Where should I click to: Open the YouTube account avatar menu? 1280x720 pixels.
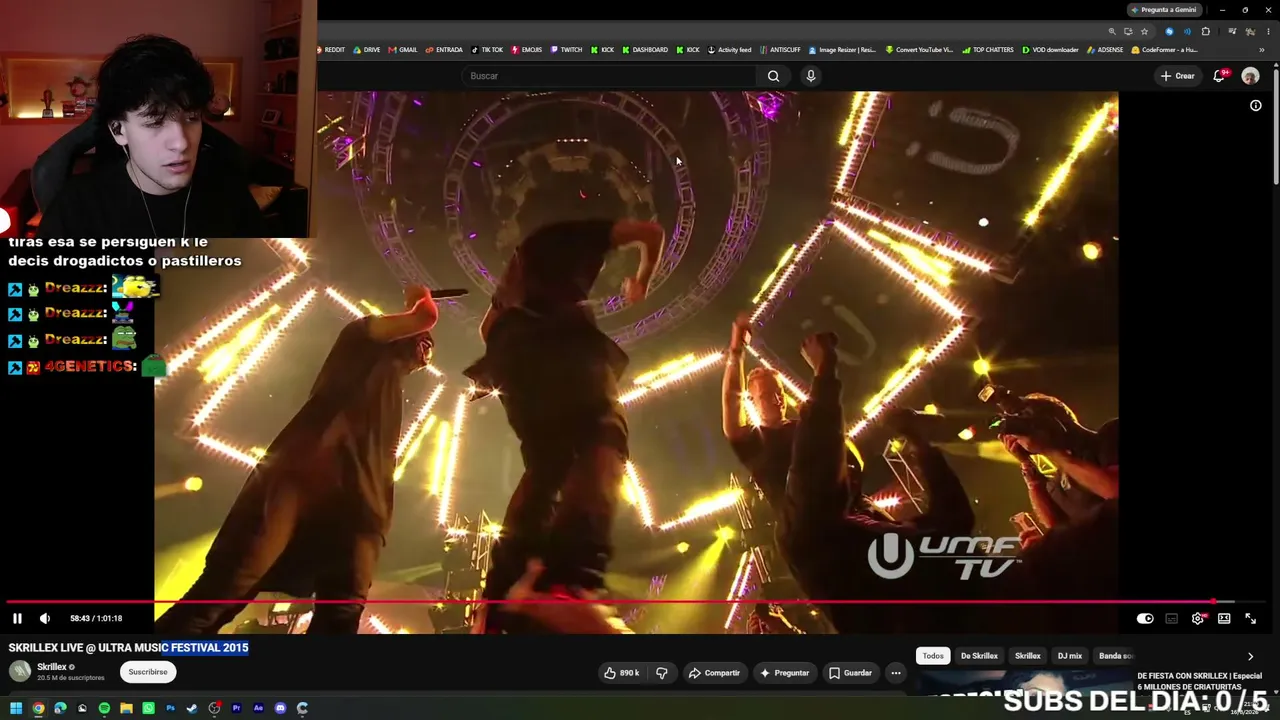tap(1250, 76)
